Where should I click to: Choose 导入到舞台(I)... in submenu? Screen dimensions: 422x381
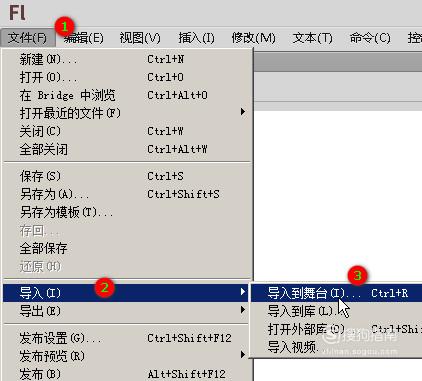pyautogui.click(x=337, y=293)
